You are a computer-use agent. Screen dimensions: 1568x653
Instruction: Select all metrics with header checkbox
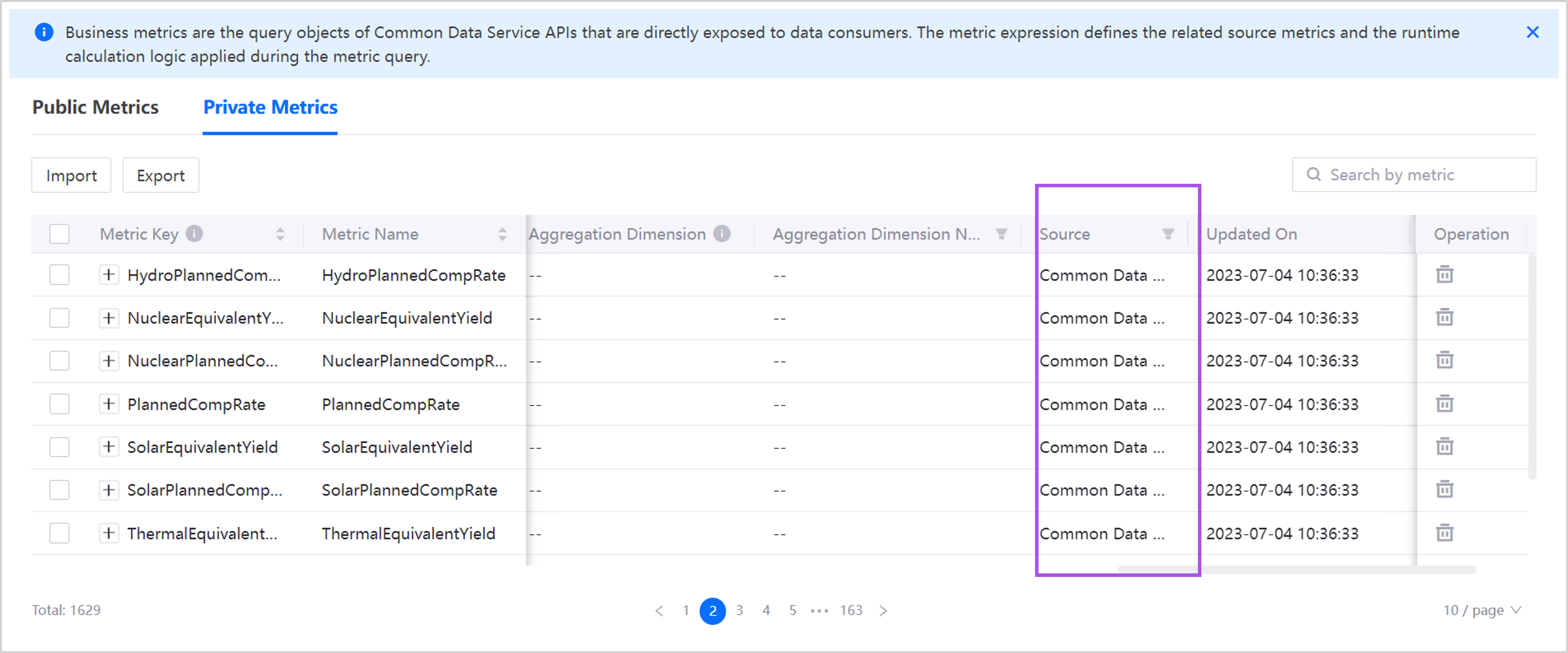(59, 234)
